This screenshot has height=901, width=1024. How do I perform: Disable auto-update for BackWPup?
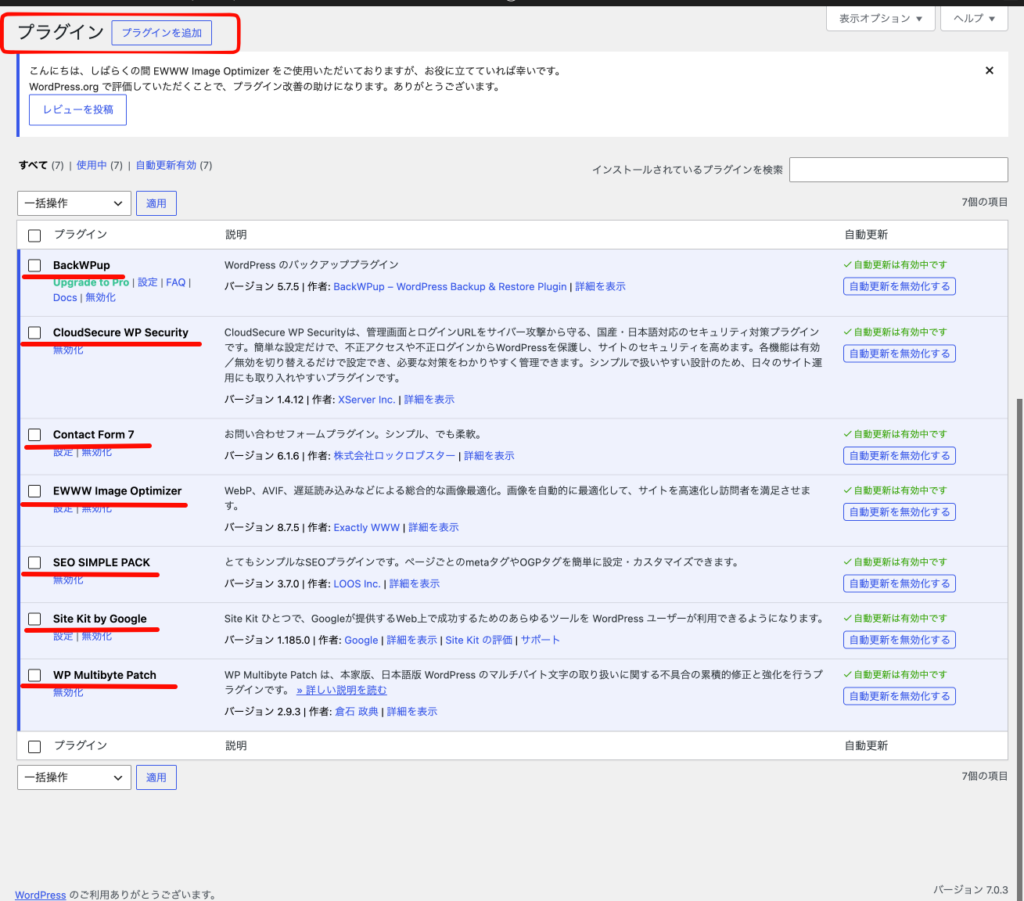(899, 287)
